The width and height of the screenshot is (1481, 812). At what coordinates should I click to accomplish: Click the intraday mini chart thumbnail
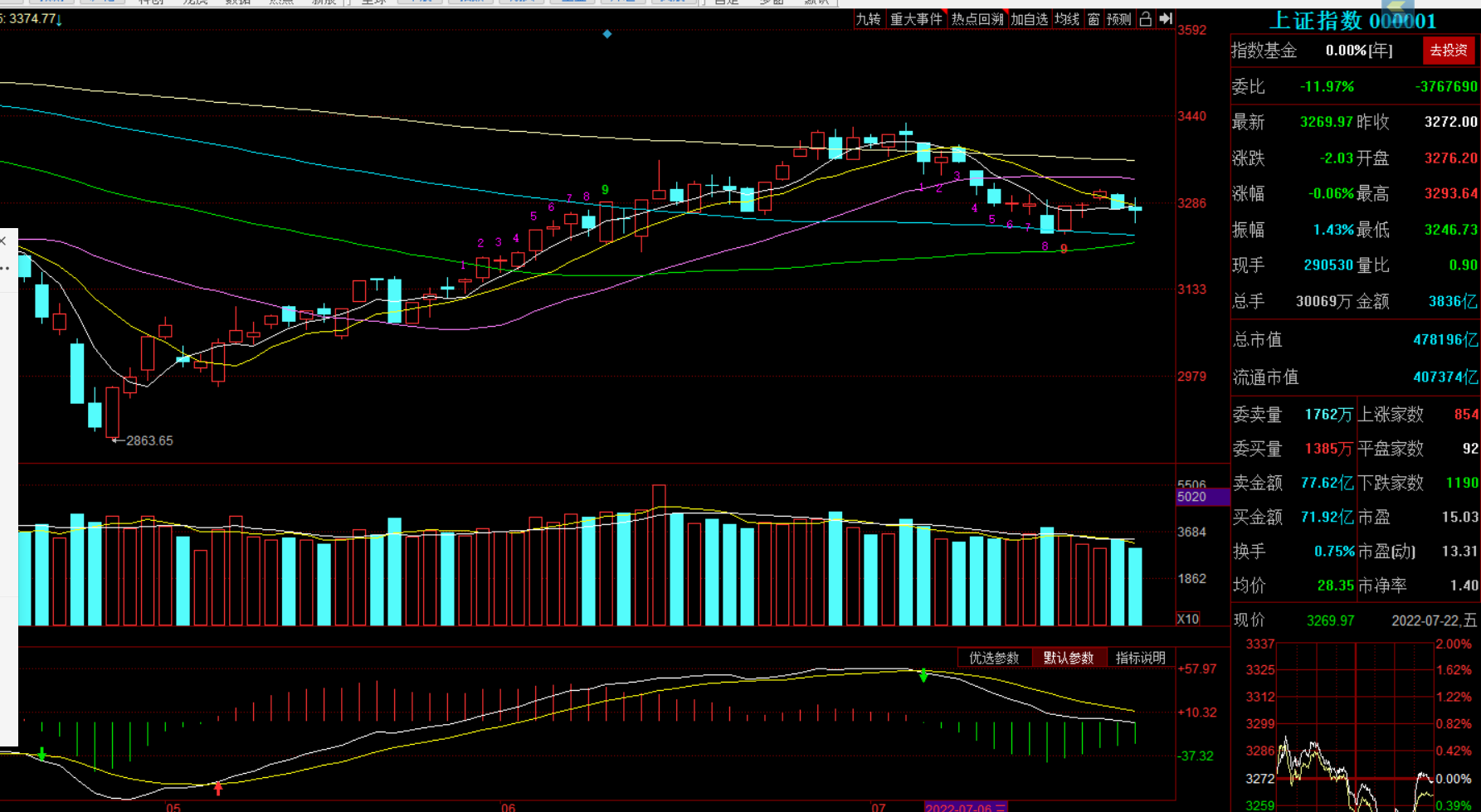[1356, 727]
